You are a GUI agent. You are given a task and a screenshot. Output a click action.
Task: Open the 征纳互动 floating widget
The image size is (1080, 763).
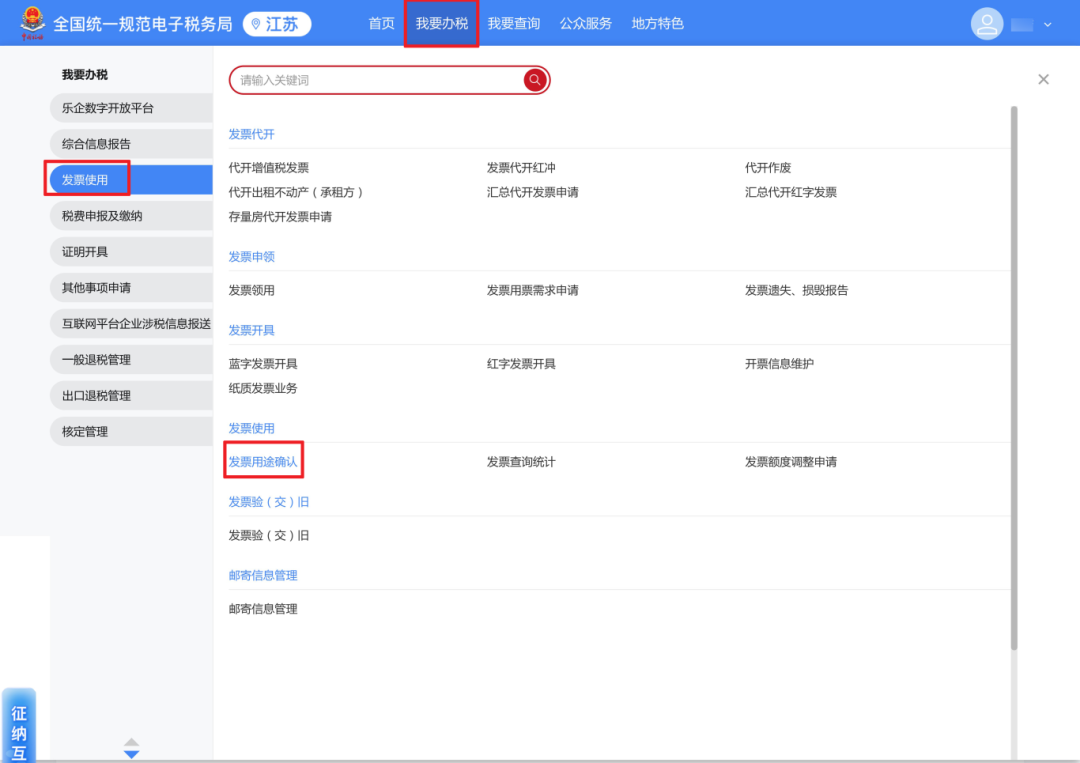[x=19, y=725]
